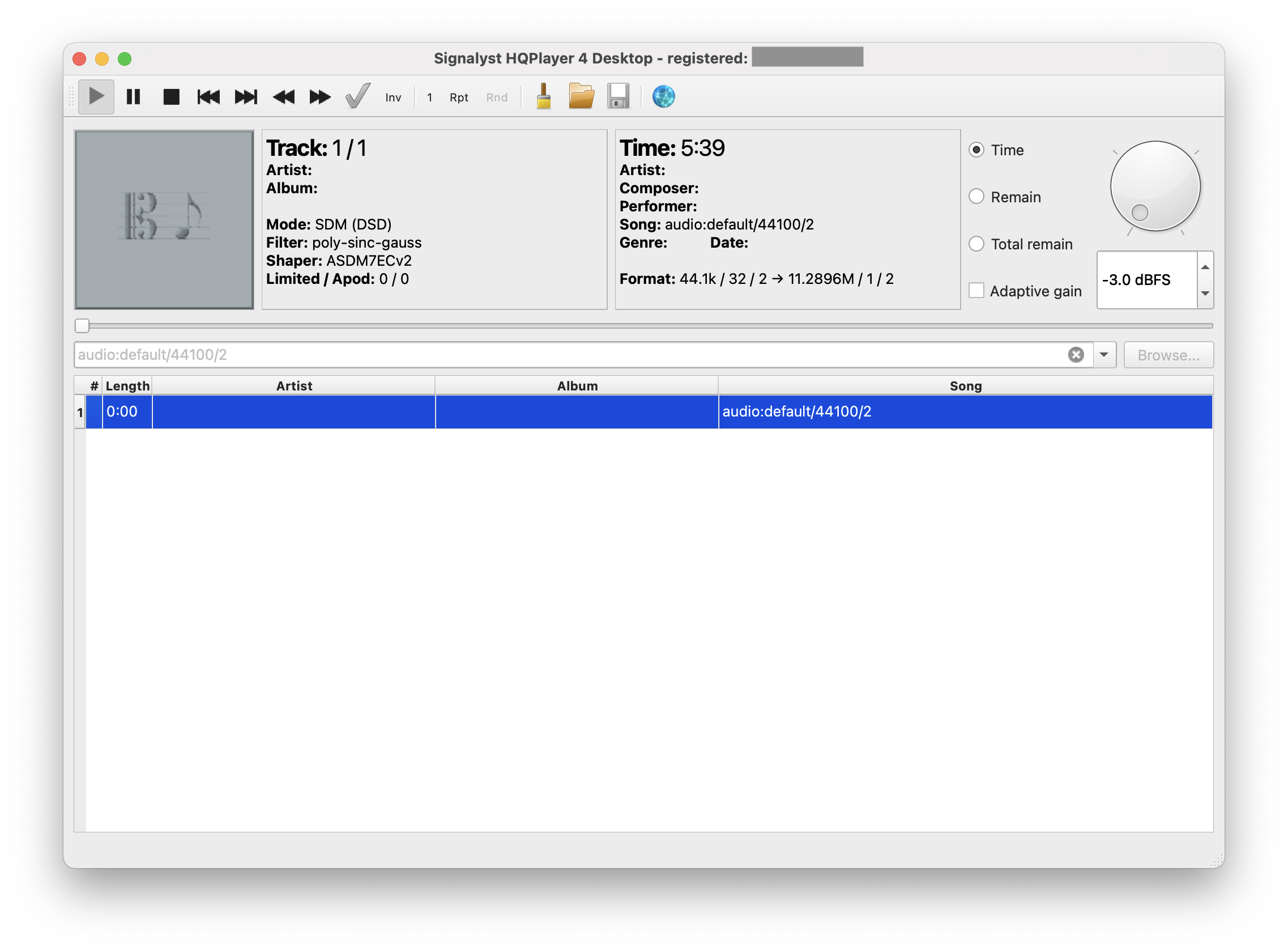
Task: Select playlist row number 1 header
Action: tap(80, 412)
